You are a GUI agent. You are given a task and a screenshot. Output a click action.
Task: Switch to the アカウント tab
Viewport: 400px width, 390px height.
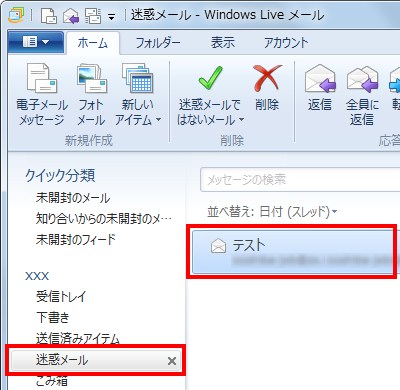tap(286, 43)
